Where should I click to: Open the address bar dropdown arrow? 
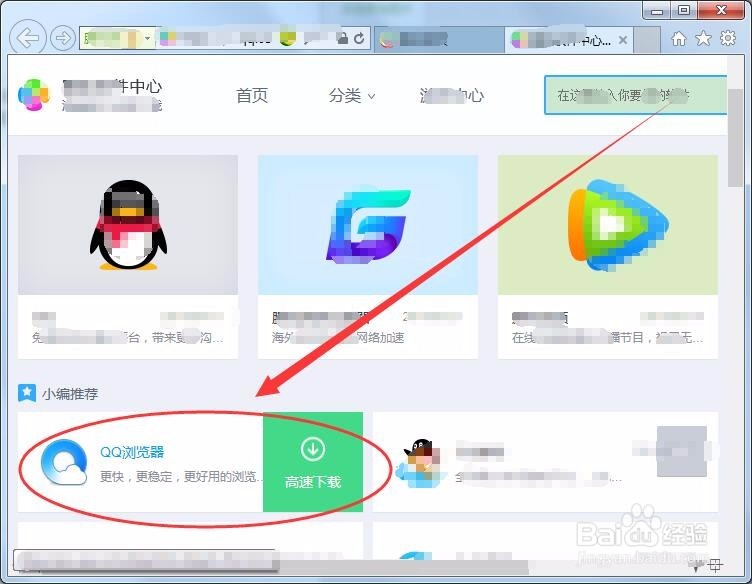(x=148, y=38)
